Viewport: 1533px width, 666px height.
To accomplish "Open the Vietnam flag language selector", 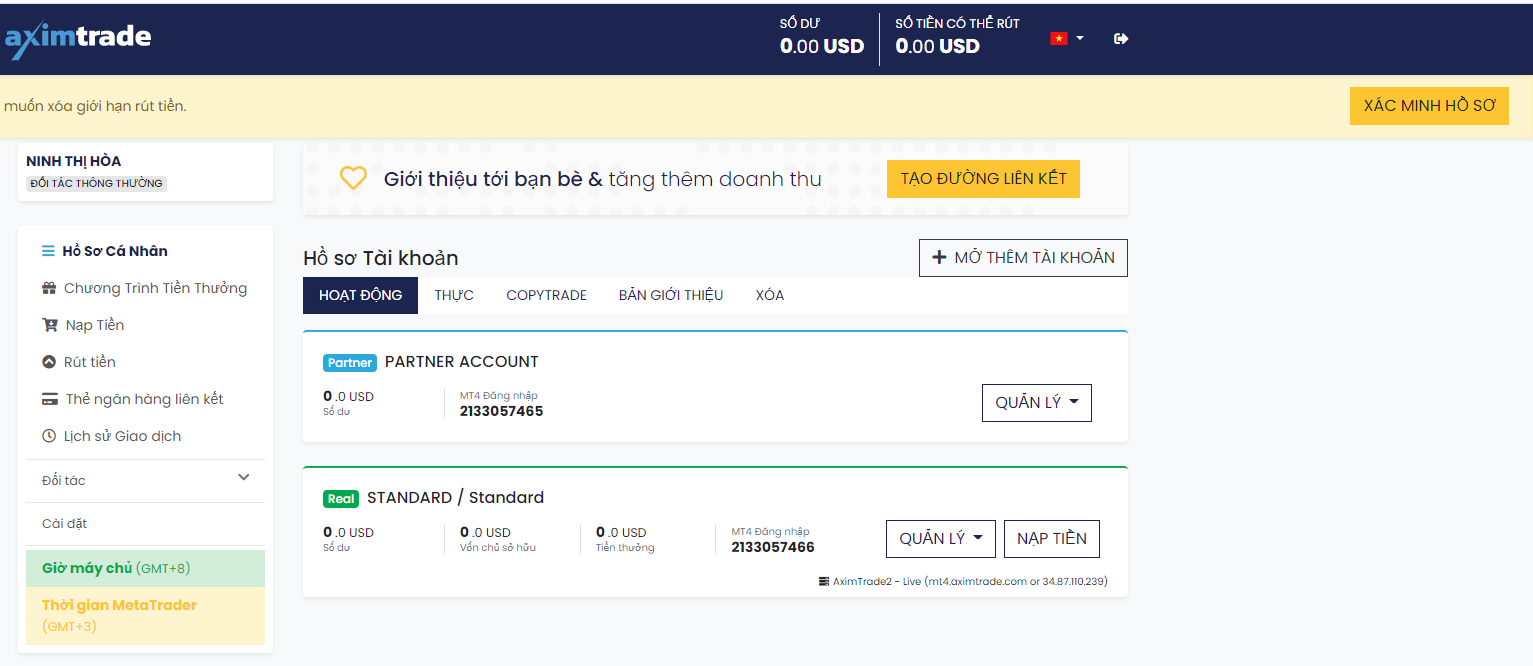I will coord(1067,39).
